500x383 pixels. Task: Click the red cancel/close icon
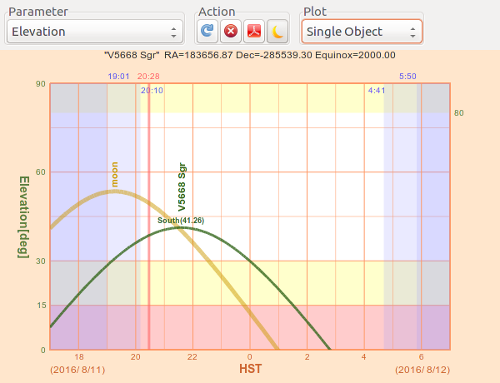[x=230, y=31]
